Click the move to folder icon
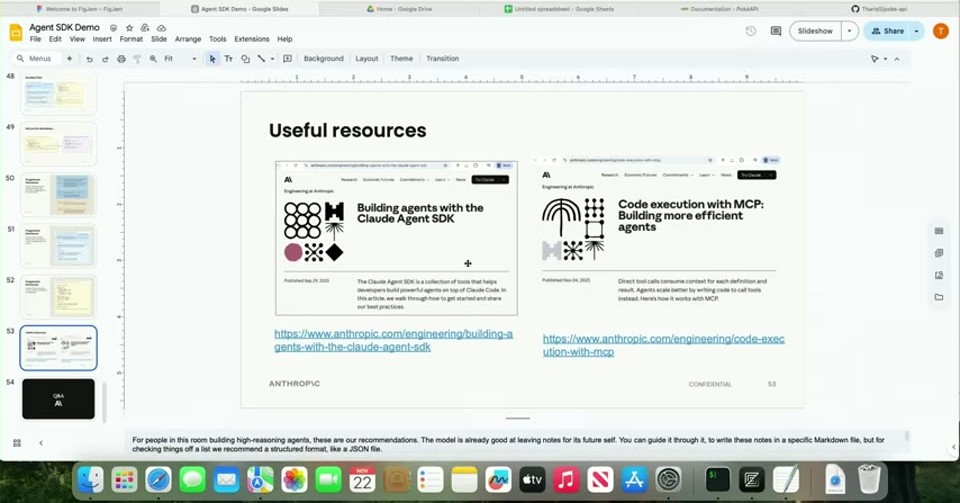This screenshot has width=960, height=503. [145, 28]
